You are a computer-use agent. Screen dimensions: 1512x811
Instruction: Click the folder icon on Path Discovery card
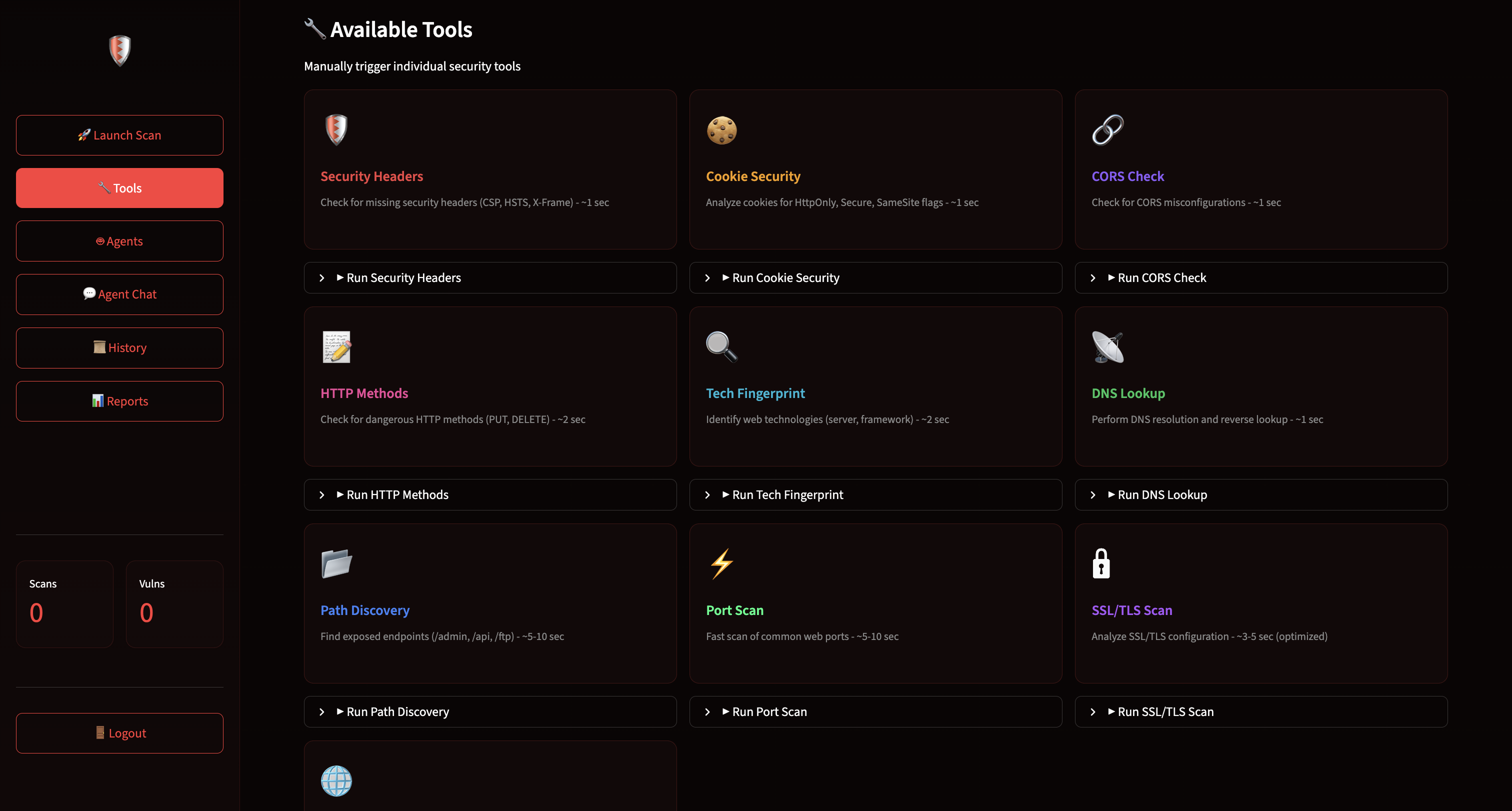point(336,563)
